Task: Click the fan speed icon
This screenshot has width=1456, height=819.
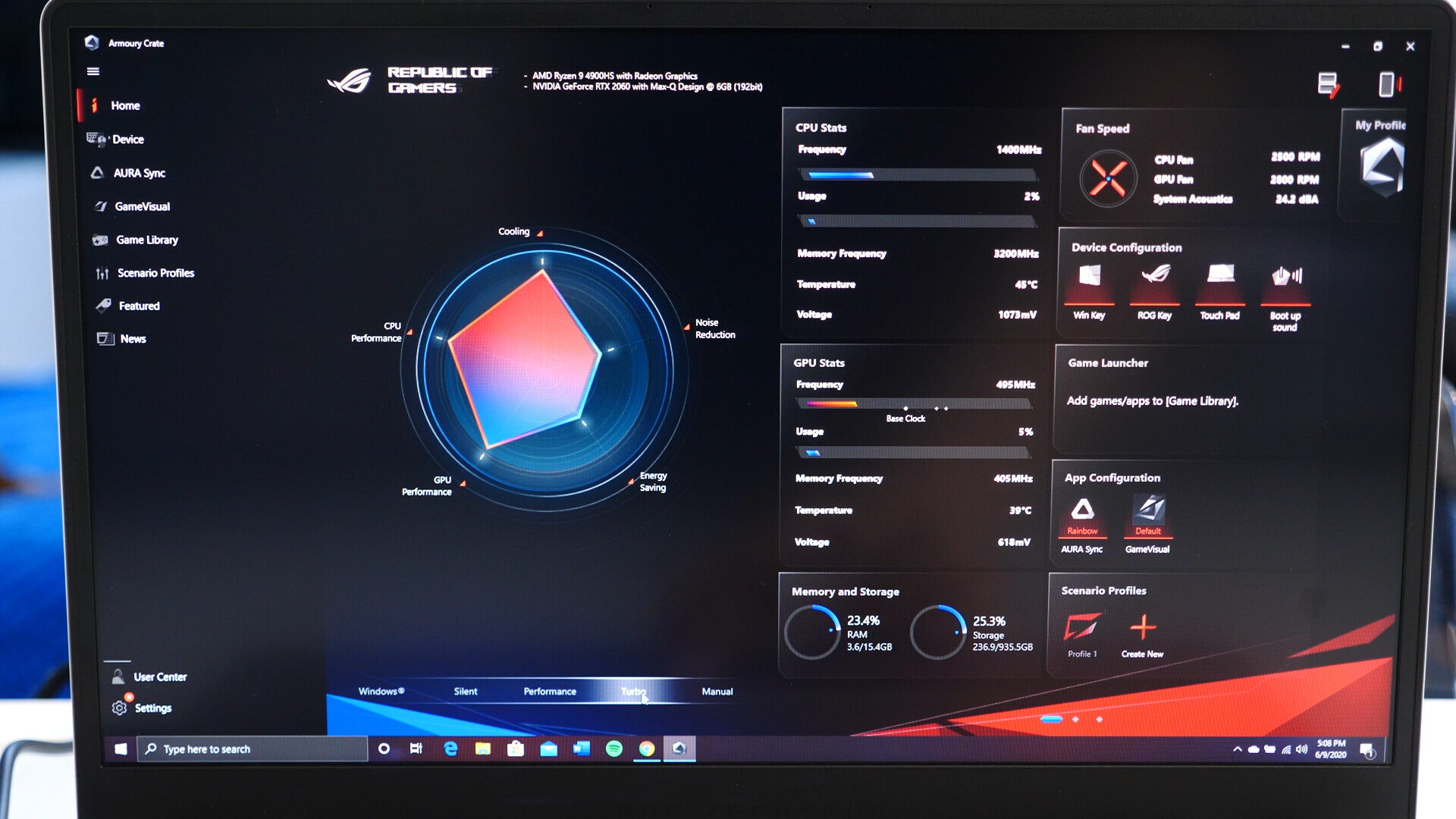Action: click(1108, 179)
